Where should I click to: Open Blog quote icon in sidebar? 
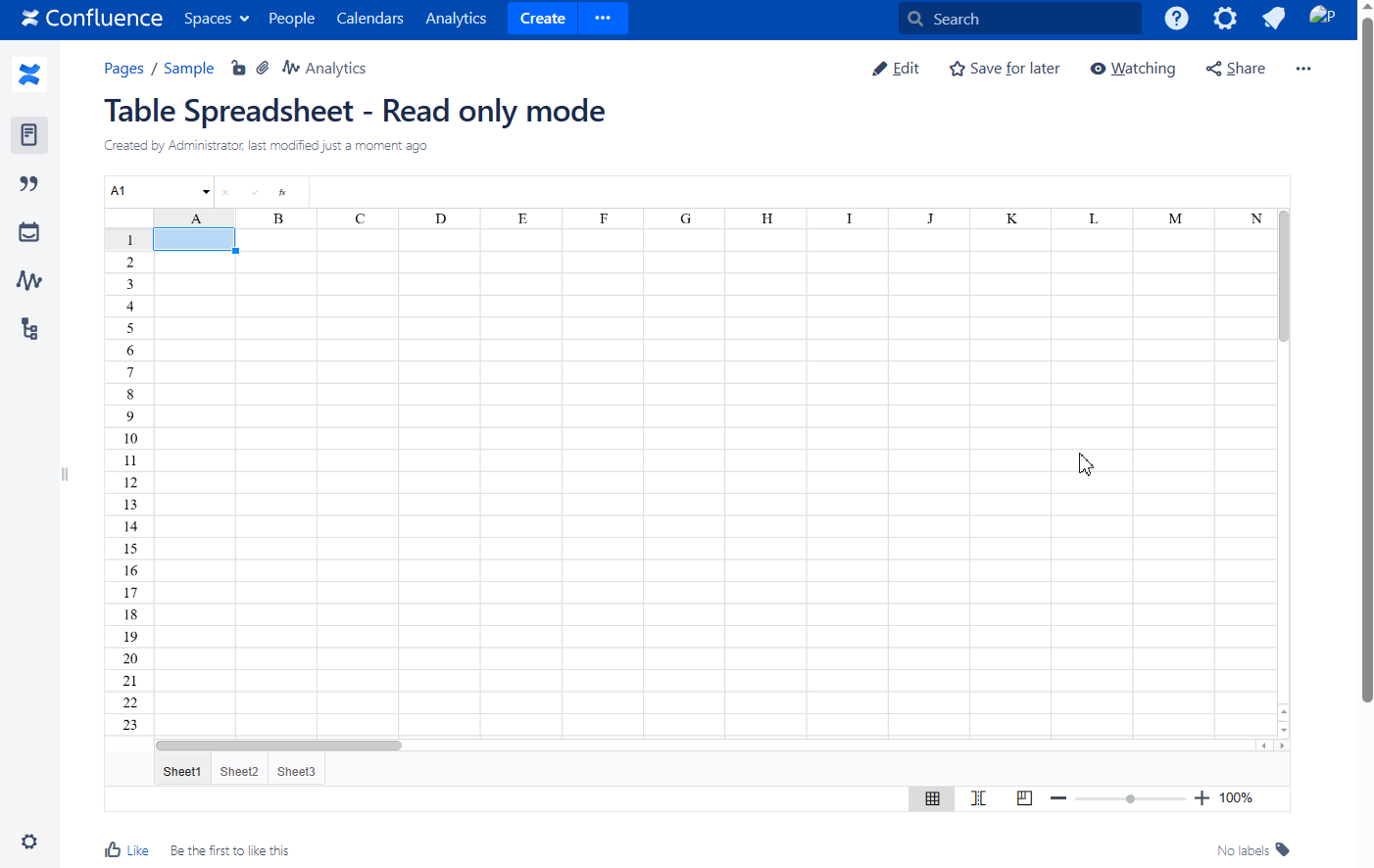pyautogui.click(x=29, y=183)
